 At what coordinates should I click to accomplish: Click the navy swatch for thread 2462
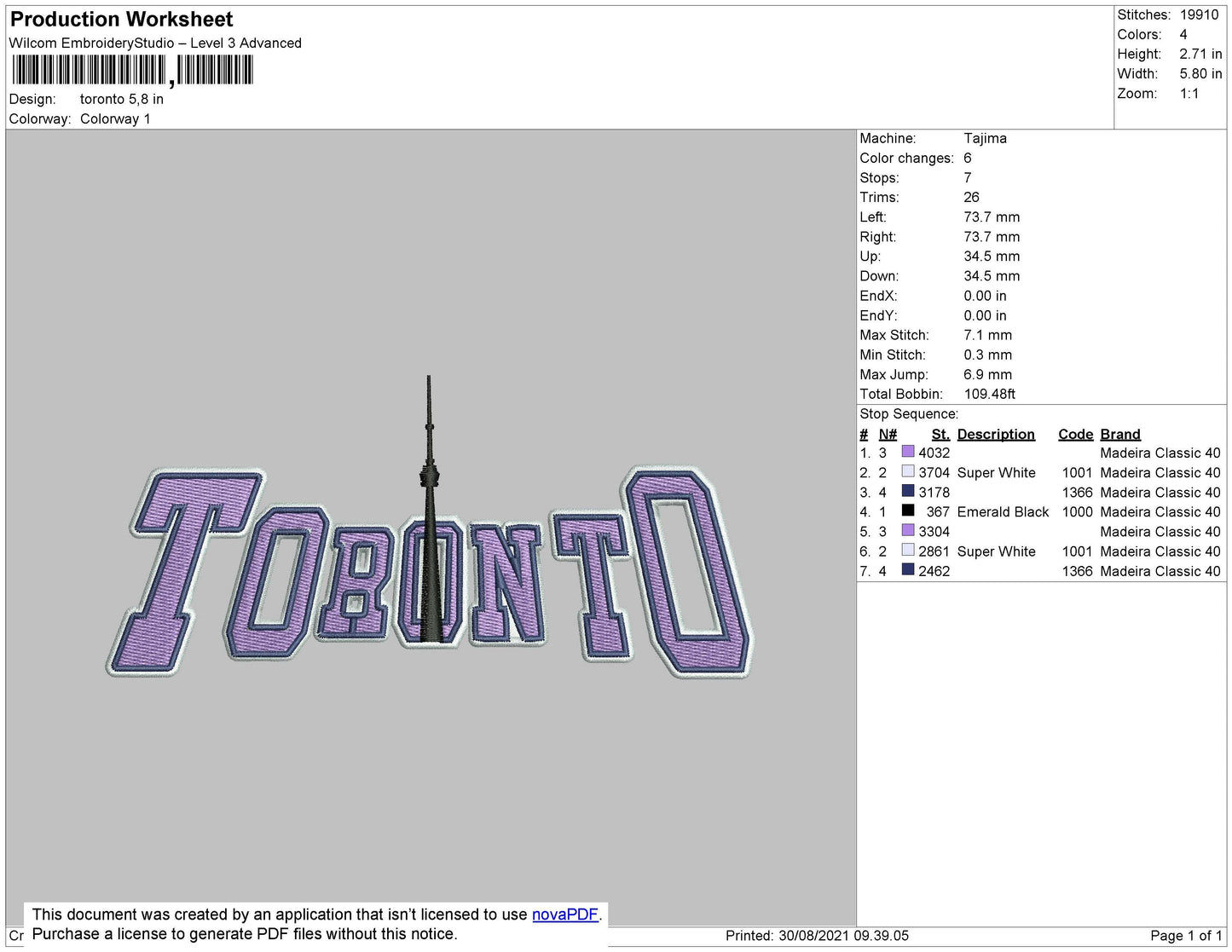908,570
